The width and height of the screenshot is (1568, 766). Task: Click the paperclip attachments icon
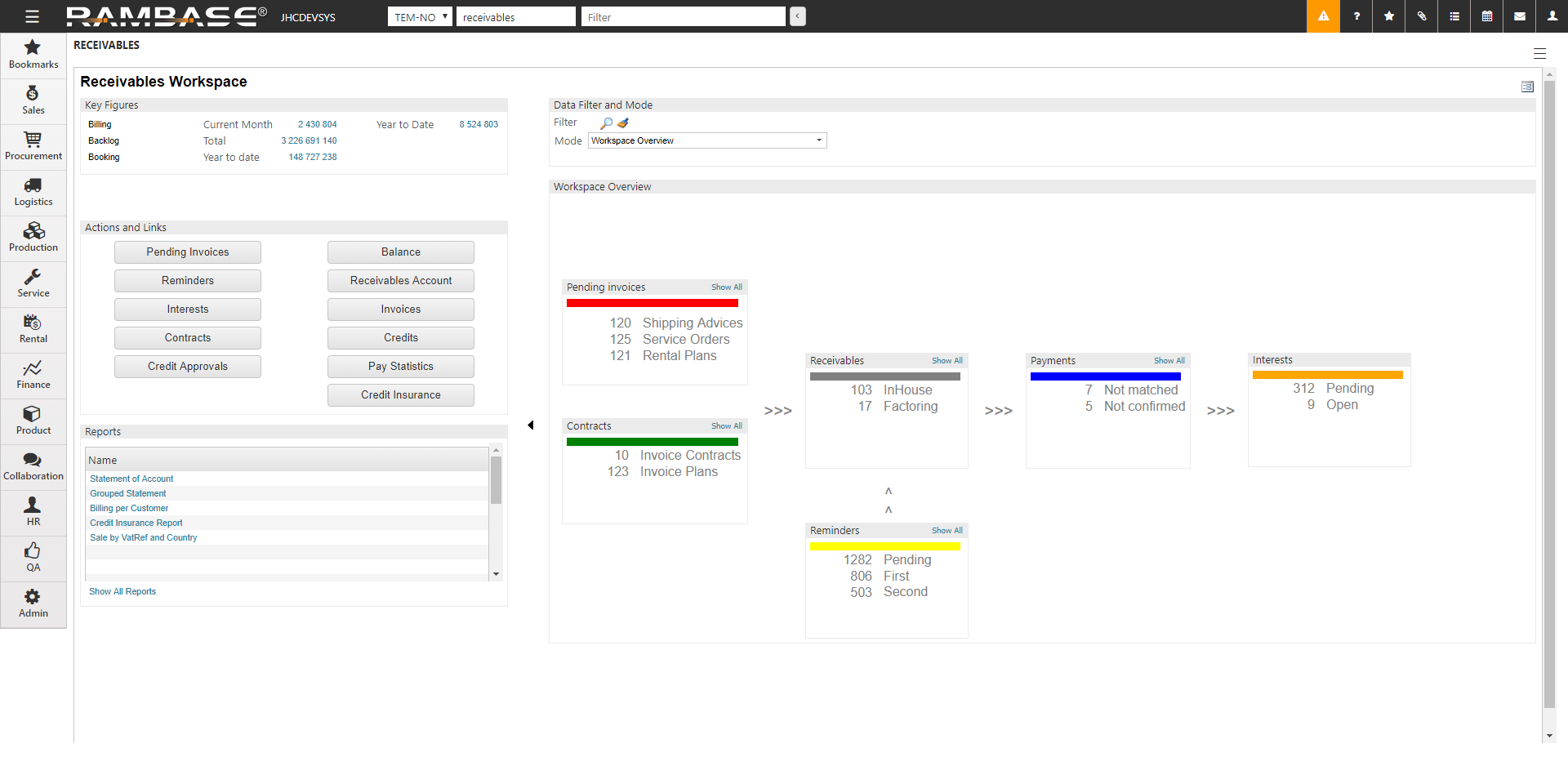[x=1422, y=16]
